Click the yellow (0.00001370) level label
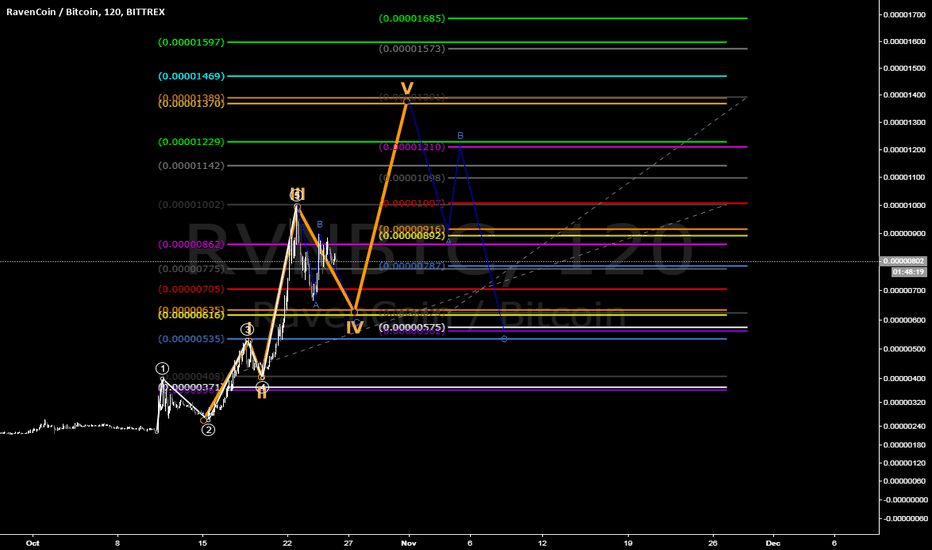Viewport: 932px width, 550px height. [191, 104]
